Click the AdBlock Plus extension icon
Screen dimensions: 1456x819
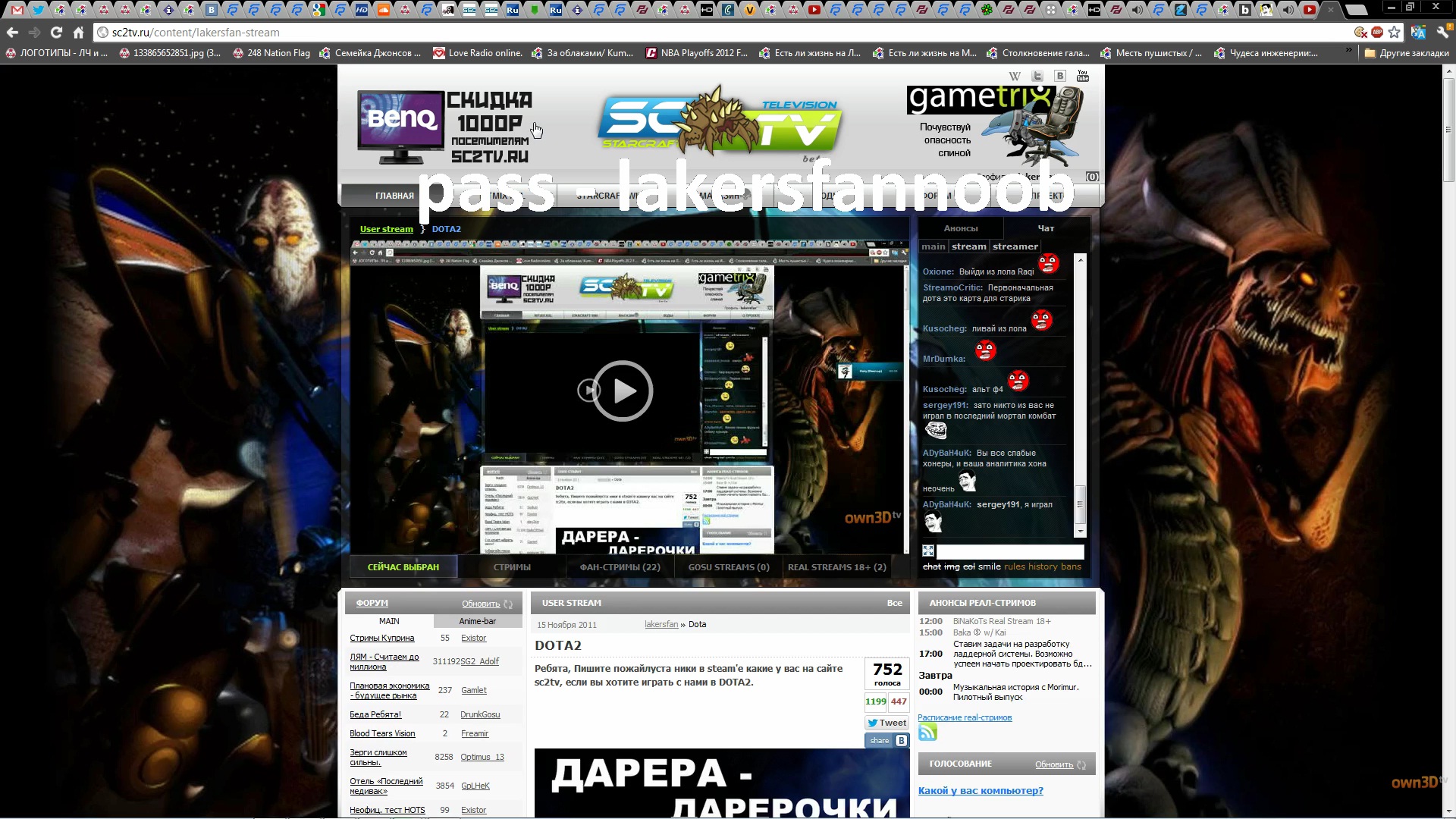(x=1377, y=33)
